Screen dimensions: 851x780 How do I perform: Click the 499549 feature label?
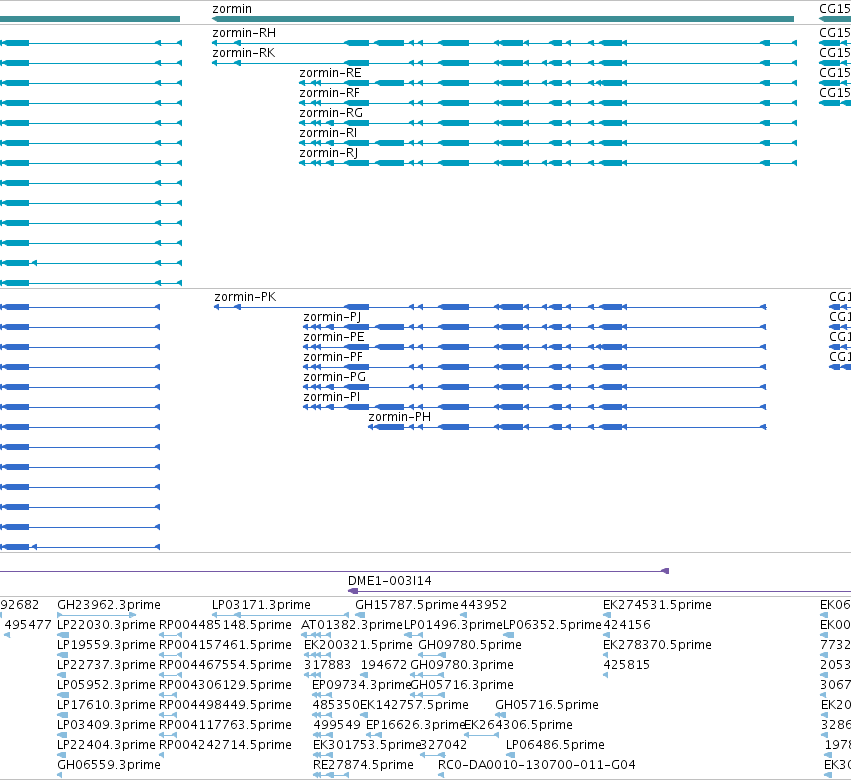[336, 725]
